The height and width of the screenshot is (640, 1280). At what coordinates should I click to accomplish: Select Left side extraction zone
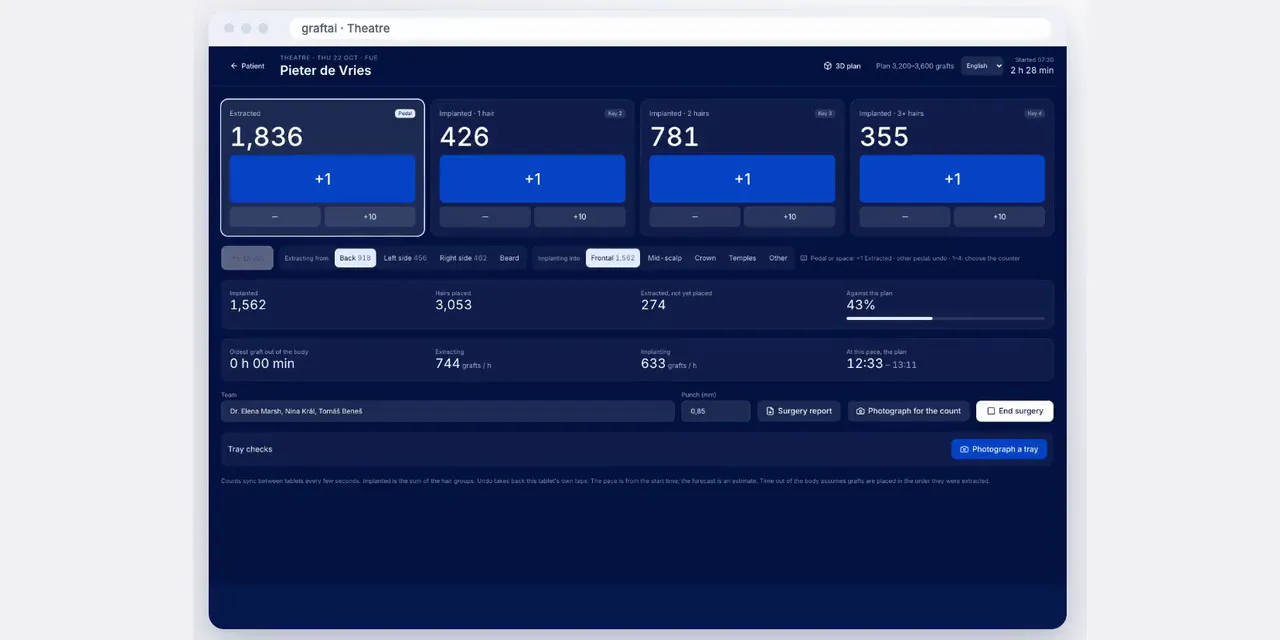coord(405,258)
